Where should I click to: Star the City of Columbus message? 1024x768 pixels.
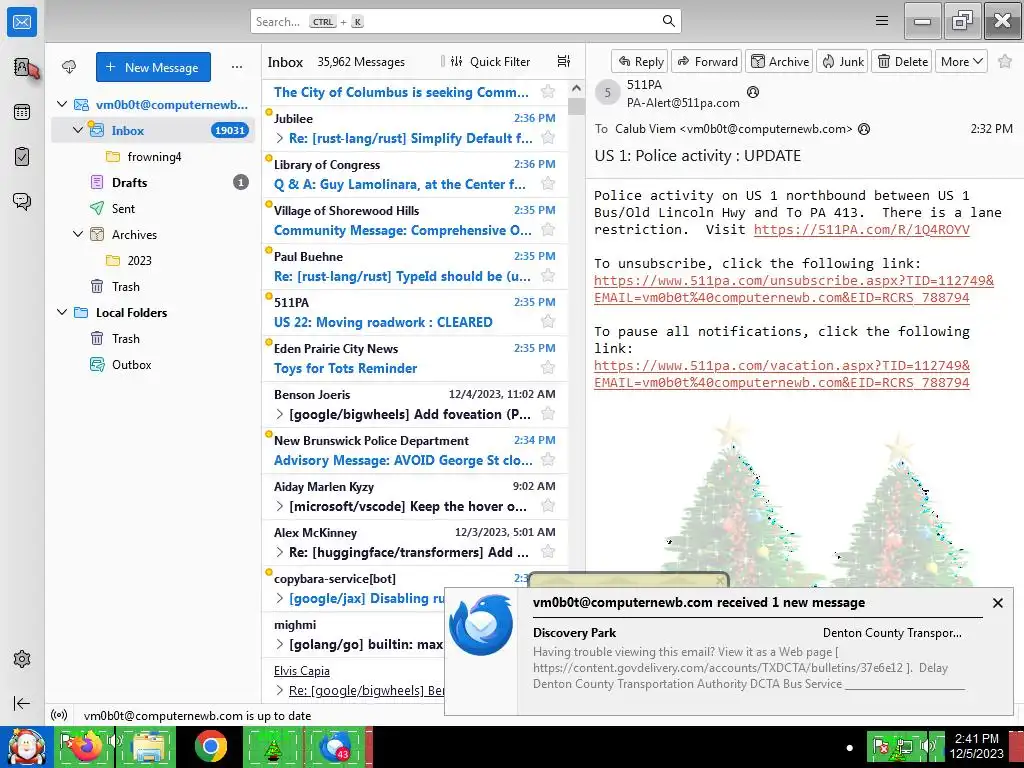click(x=548, y=91)
